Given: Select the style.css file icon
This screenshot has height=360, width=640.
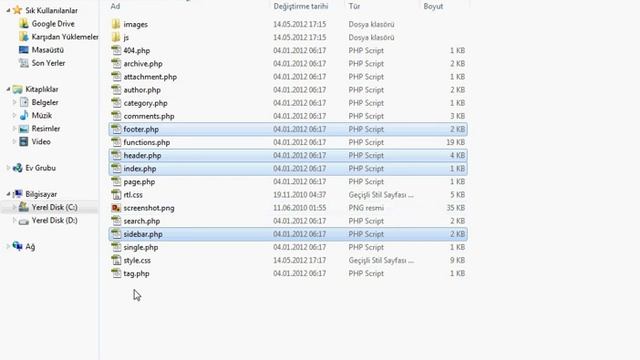Looking at the screenshot, I should 116,260.
